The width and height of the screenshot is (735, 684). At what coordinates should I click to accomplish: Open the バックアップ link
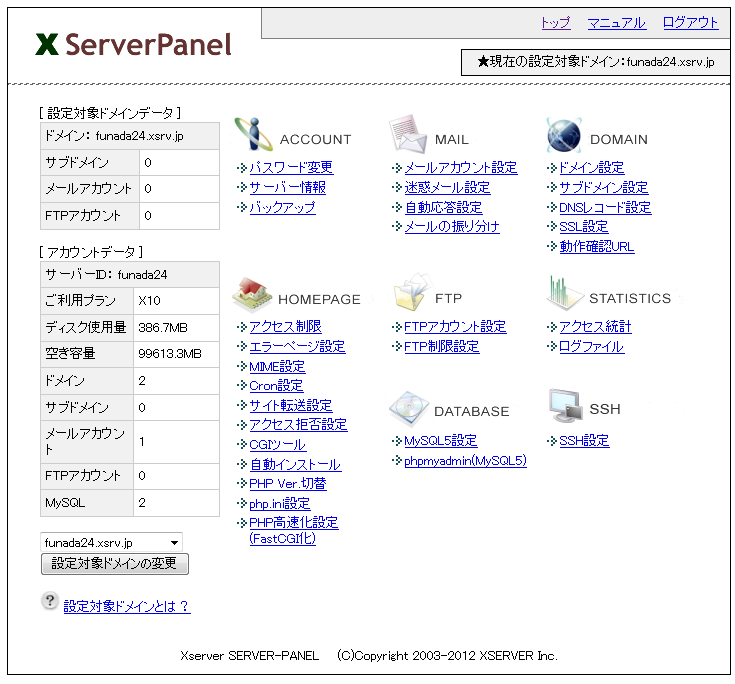coord(282,207)
